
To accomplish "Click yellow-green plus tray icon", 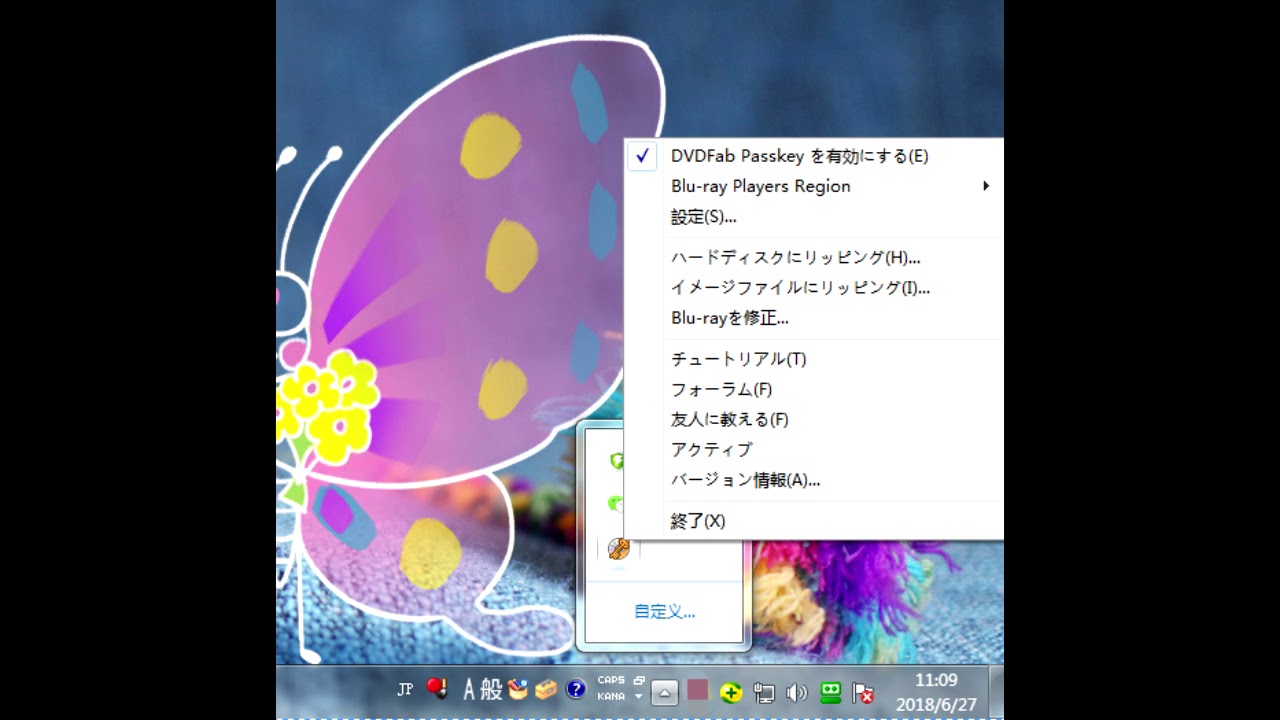I will tap(731, 692).
